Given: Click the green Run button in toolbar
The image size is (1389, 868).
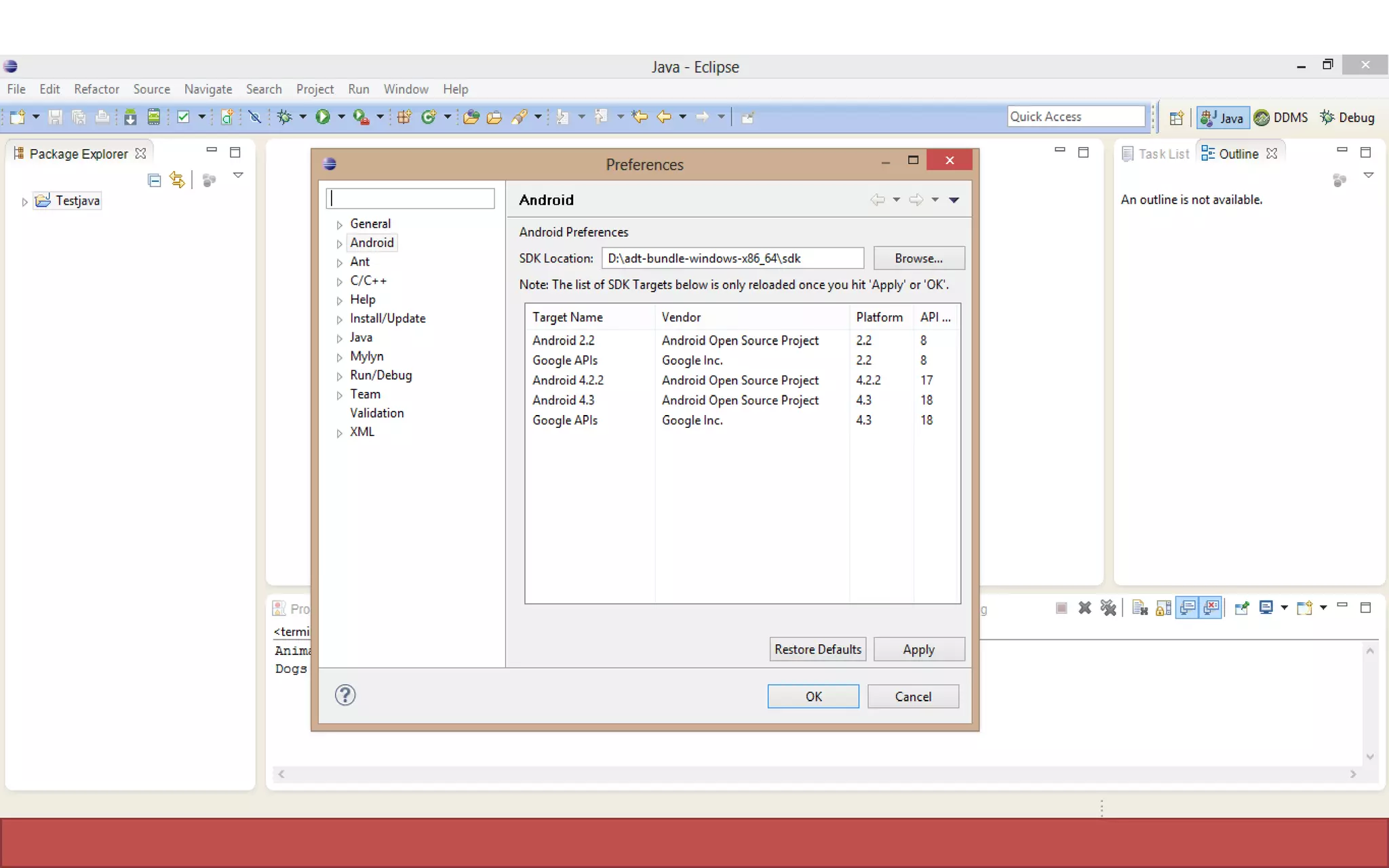Looking at the screenshot, I should (323, 117).
